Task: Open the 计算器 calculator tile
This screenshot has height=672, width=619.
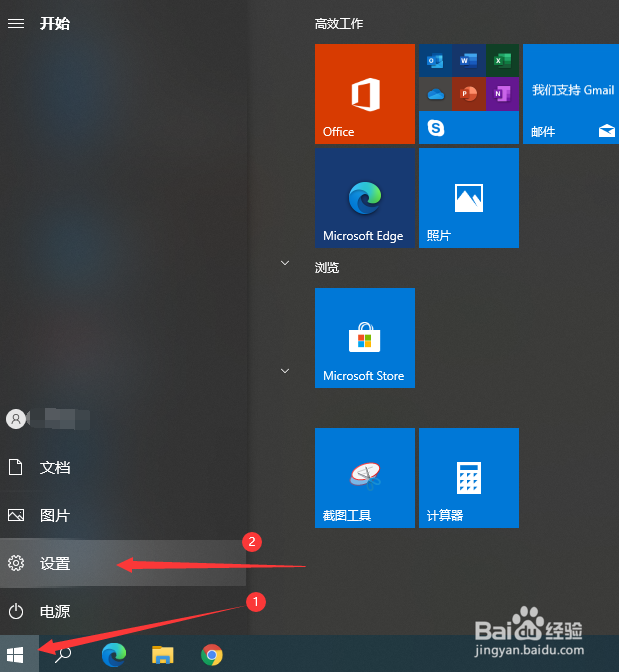Action: click(x=469, y=478)
